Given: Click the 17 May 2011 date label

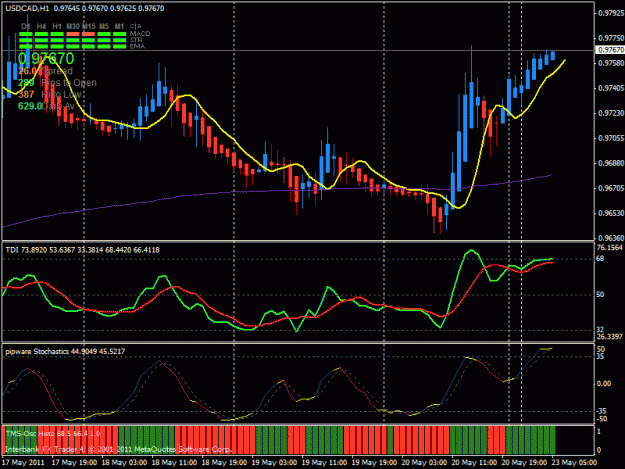Looking at the screenshot, I should (x=23, y=463).
